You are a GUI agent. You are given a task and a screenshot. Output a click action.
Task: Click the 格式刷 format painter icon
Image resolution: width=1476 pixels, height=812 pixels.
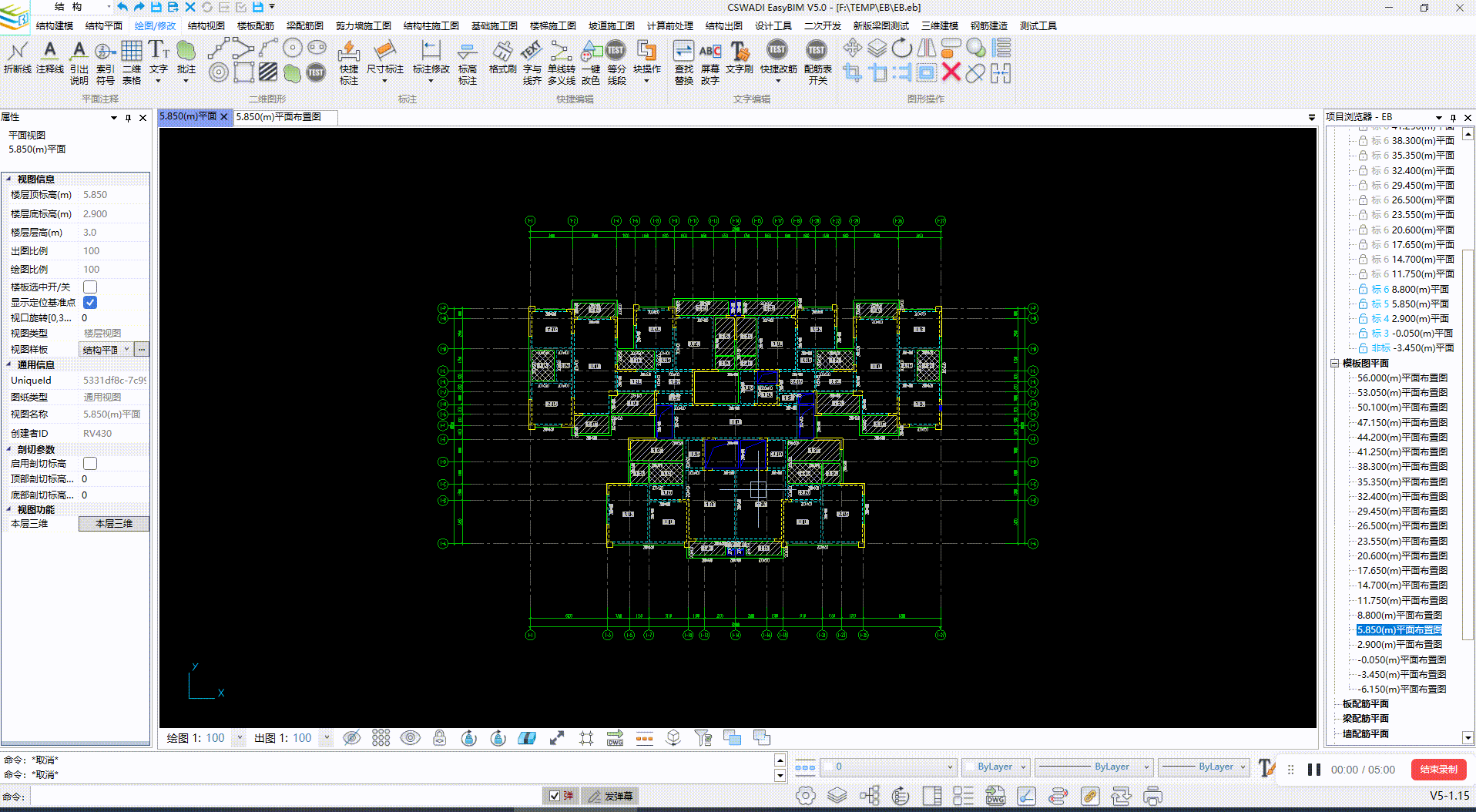[x=502, y=58]
